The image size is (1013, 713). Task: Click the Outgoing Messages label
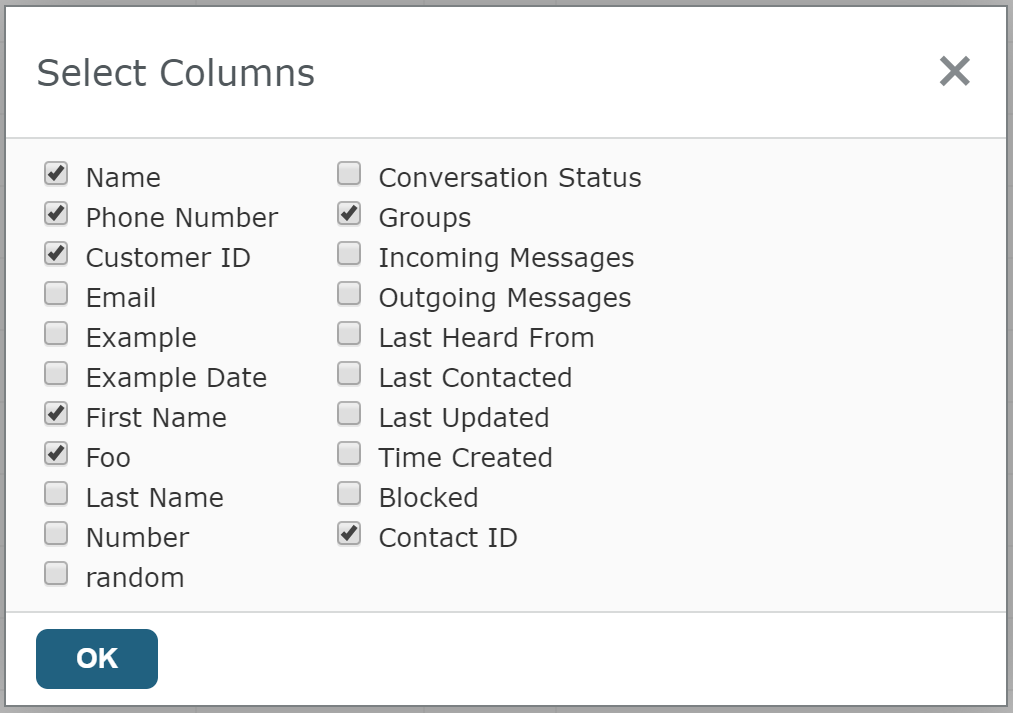[505, 298]
